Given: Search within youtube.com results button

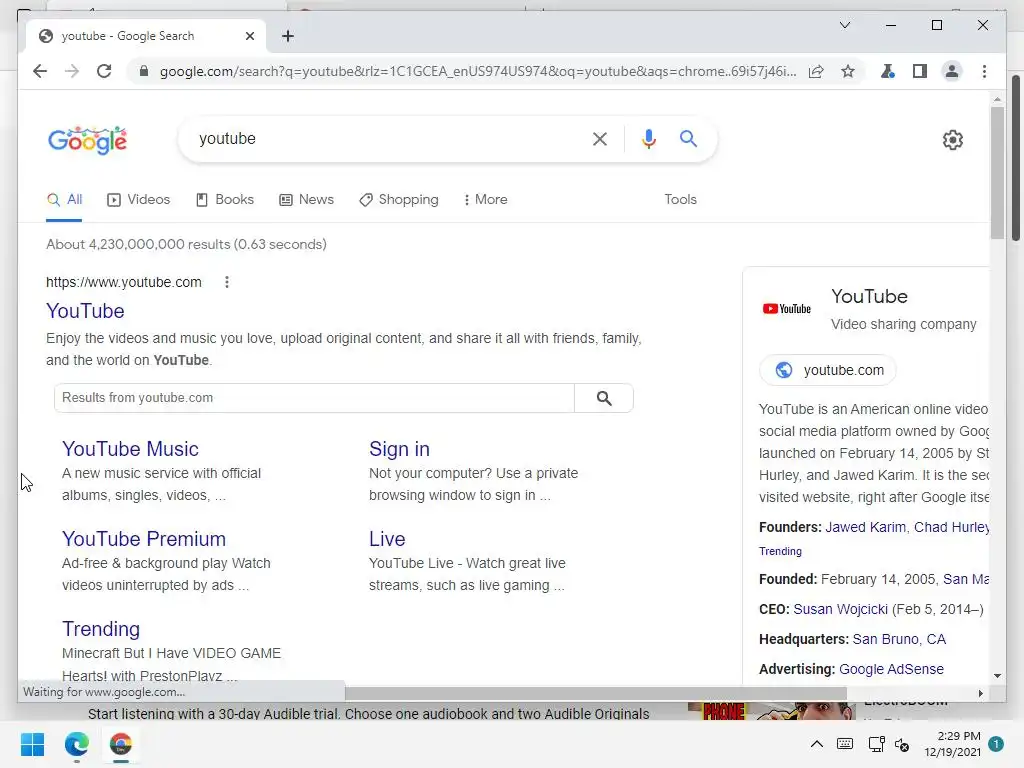Looking at the screenshot, I should tap(604, 398).
